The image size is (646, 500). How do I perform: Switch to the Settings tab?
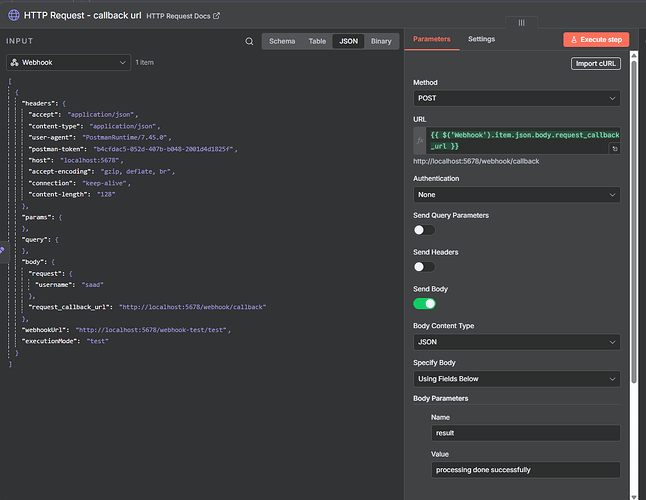coord(481,39)
